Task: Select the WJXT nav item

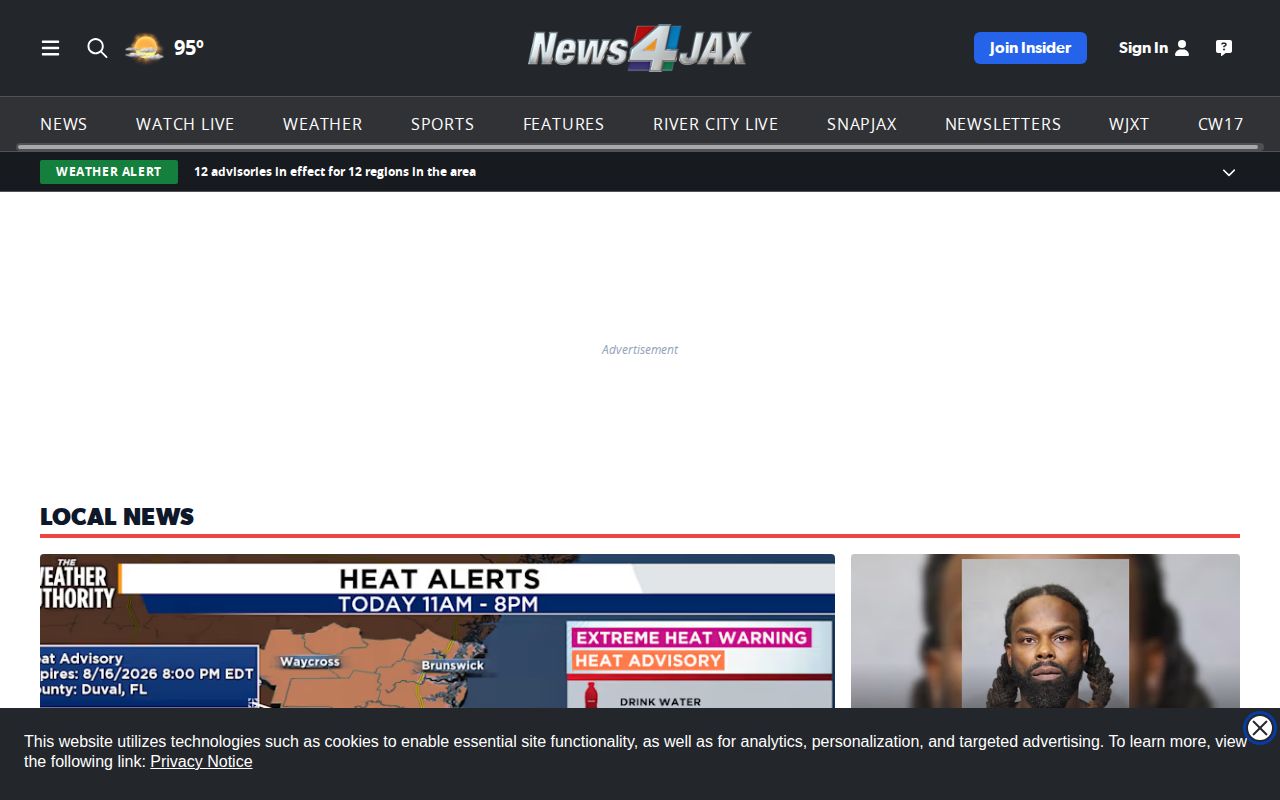Action: pos(1129,124)
